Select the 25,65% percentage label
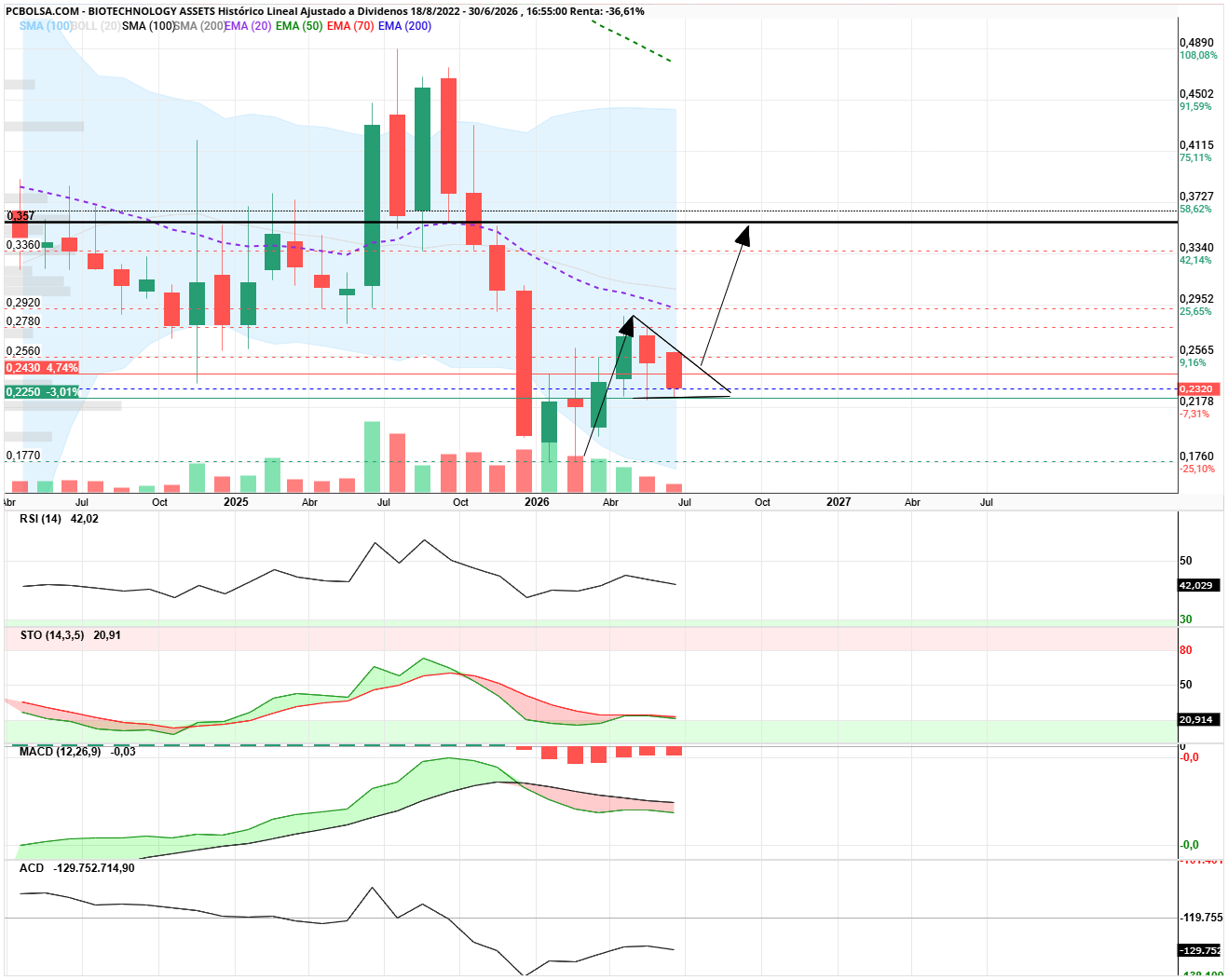The width and height of the screenshot is (1228, 980). [x=1195, y=311]
